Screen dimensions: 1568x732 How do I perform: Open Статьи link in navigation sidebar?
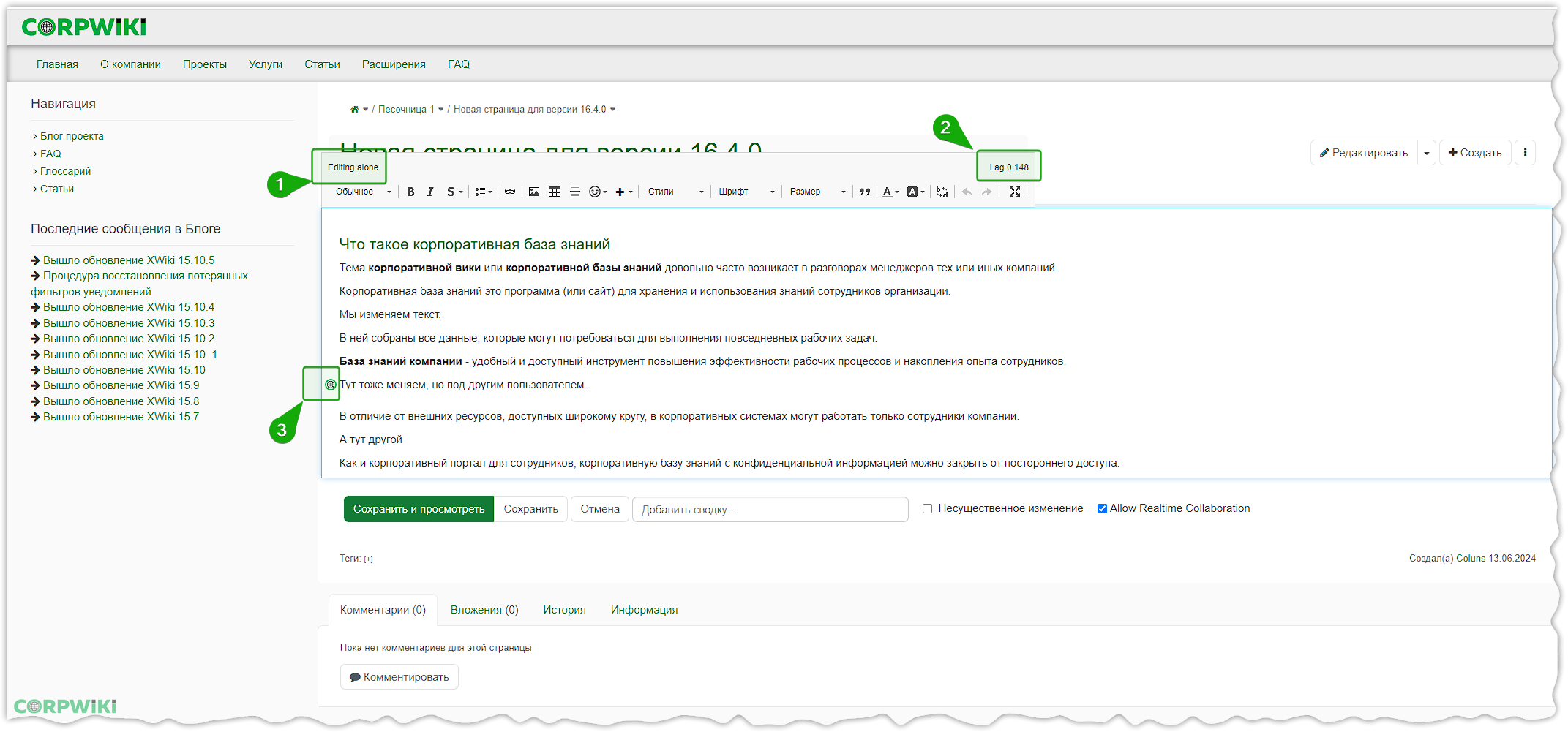pos(57,189)
